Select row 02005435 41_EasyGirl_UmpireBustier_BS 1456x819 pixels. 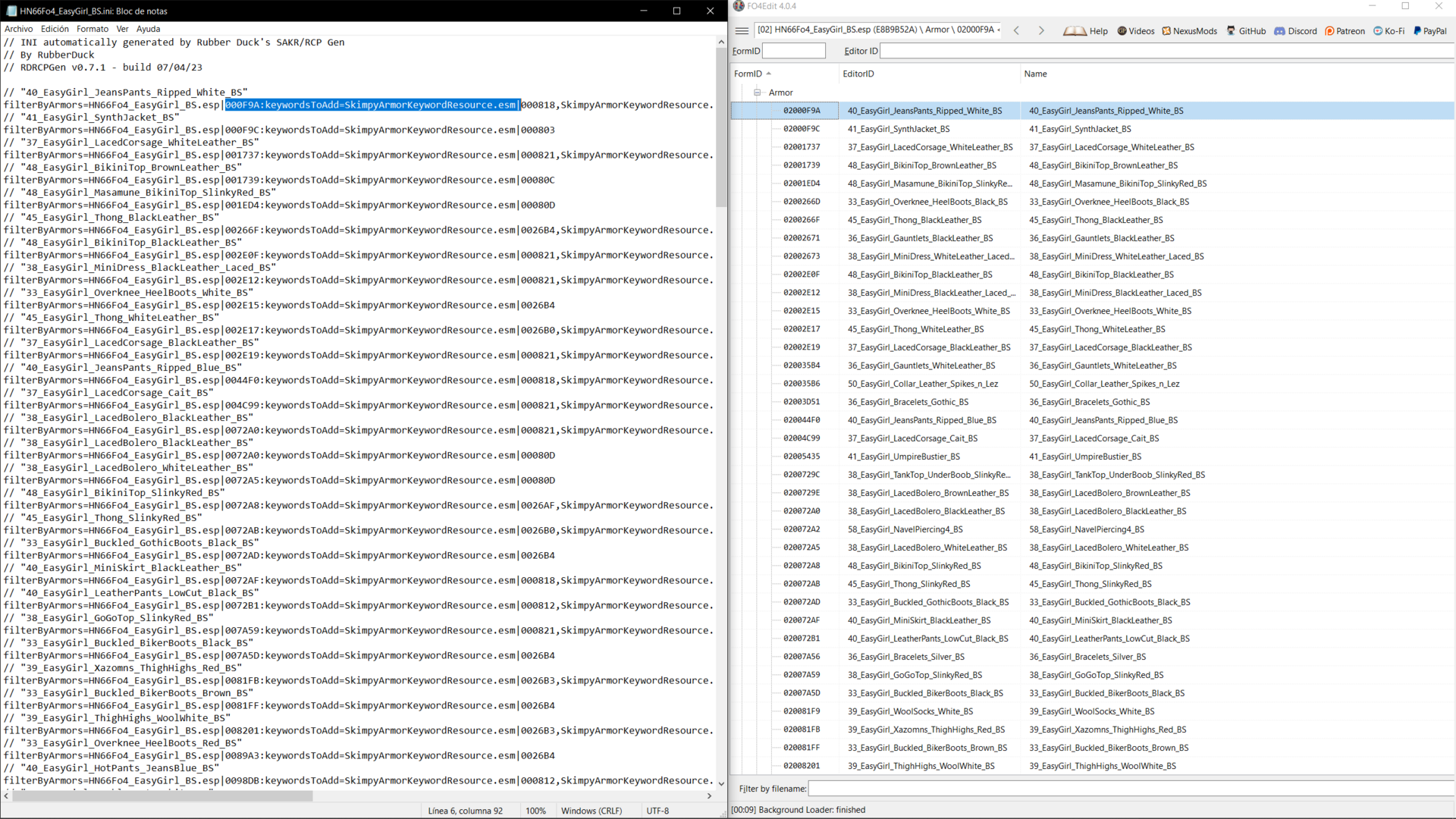coord(1093,457)
